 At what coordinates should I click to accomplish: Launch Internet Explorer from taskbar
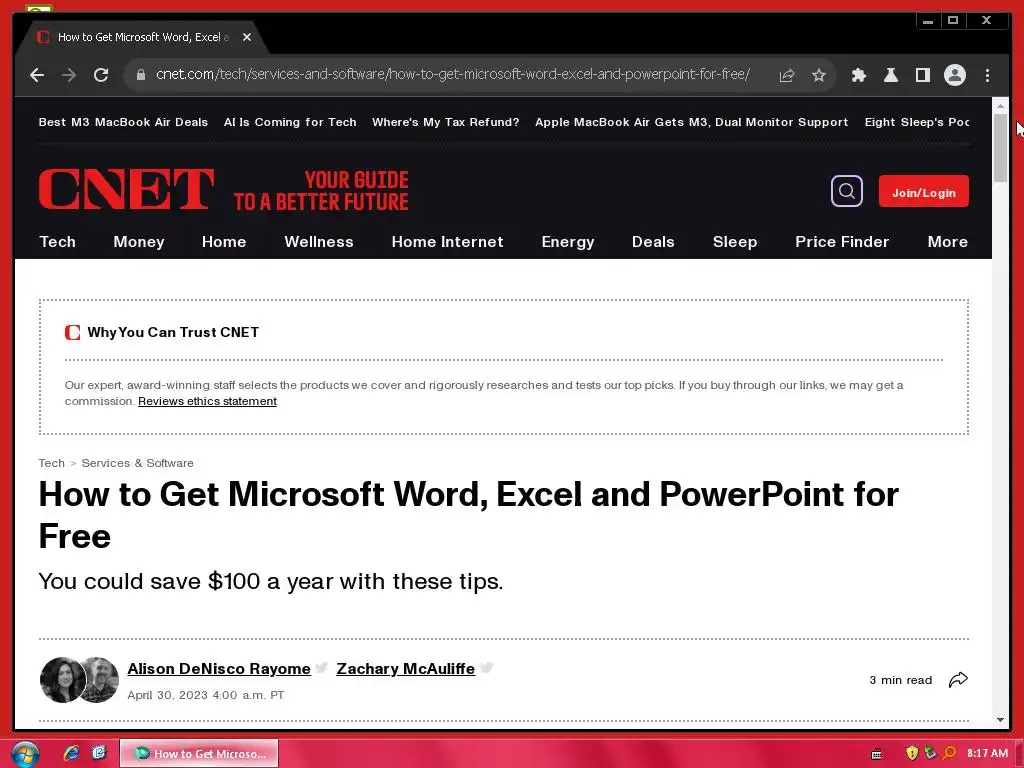pyautogui.click(x=71, y=753)
